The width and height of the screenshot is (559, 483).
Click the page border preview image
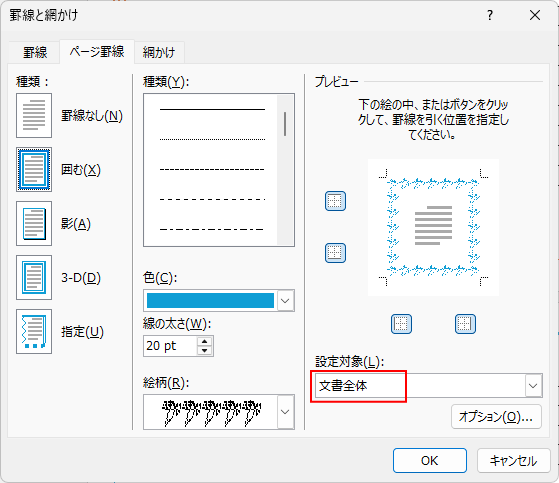[433, 227]
